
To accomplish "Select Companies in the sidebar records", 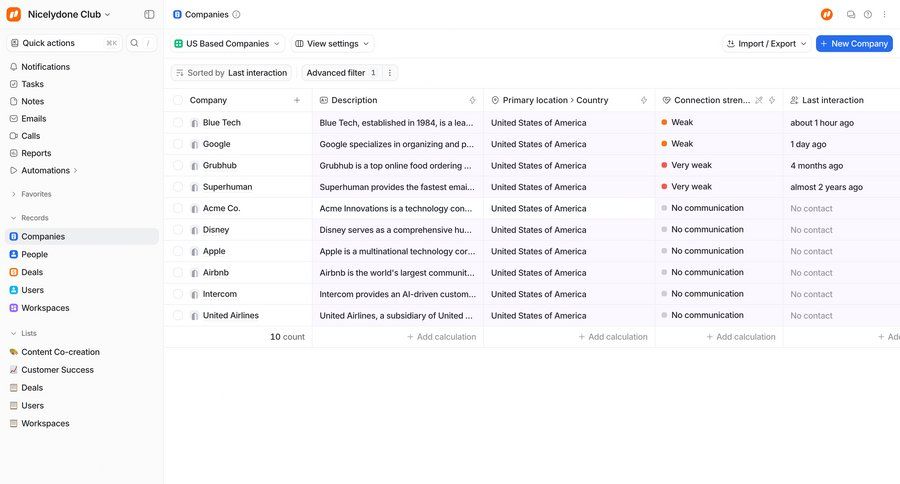I will tap(82, 237).
